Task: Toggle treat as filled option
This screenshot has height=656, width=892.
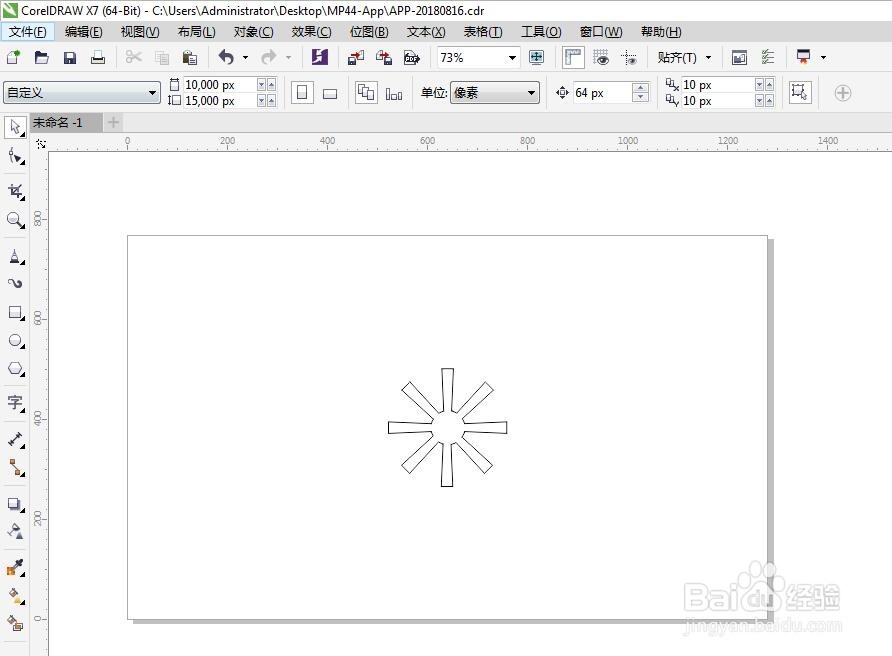Action: pos(799,92)
